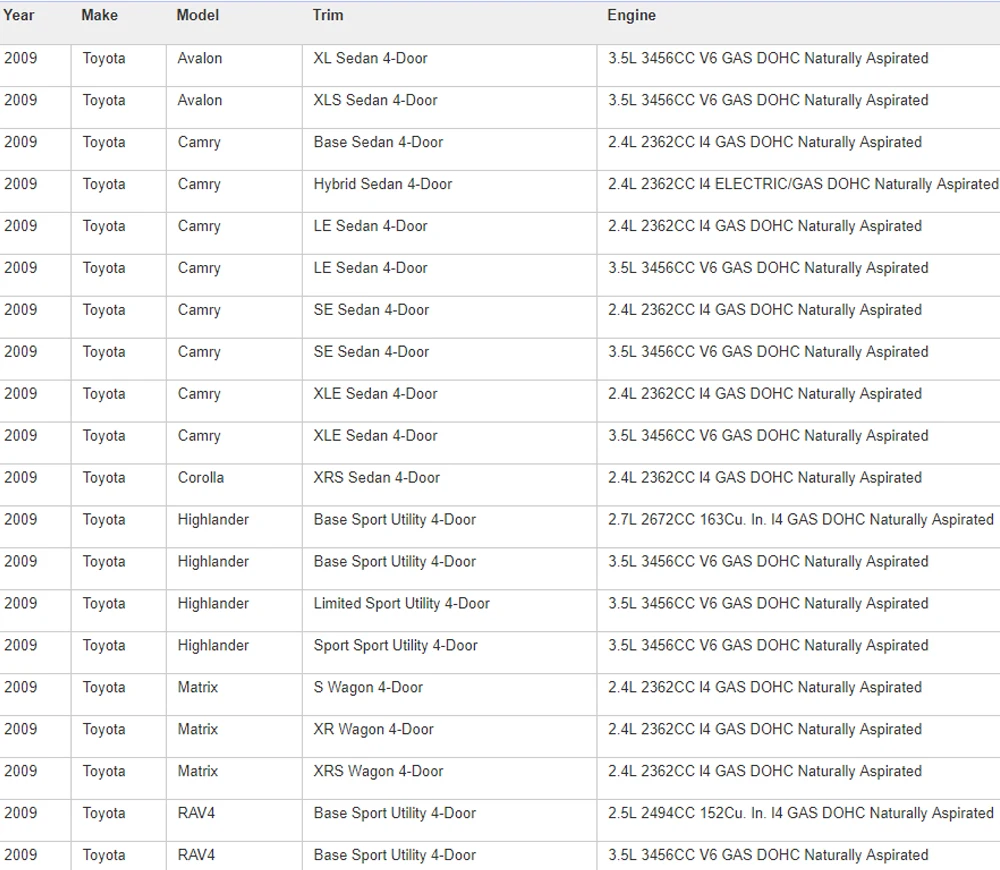Click the Year column header
The width and height of the screenshot is (1000, 870).
18,15
